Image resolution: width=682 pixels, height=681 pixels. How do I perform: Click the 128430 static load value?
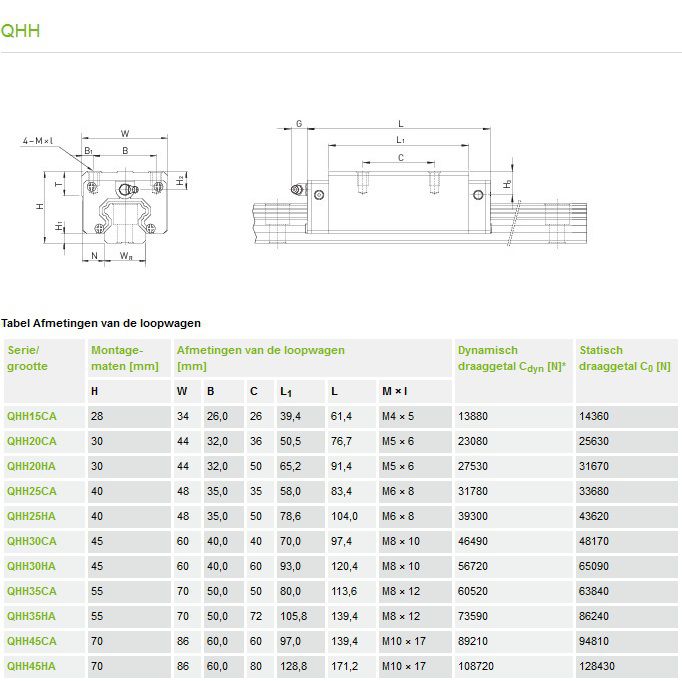point(599,666)
